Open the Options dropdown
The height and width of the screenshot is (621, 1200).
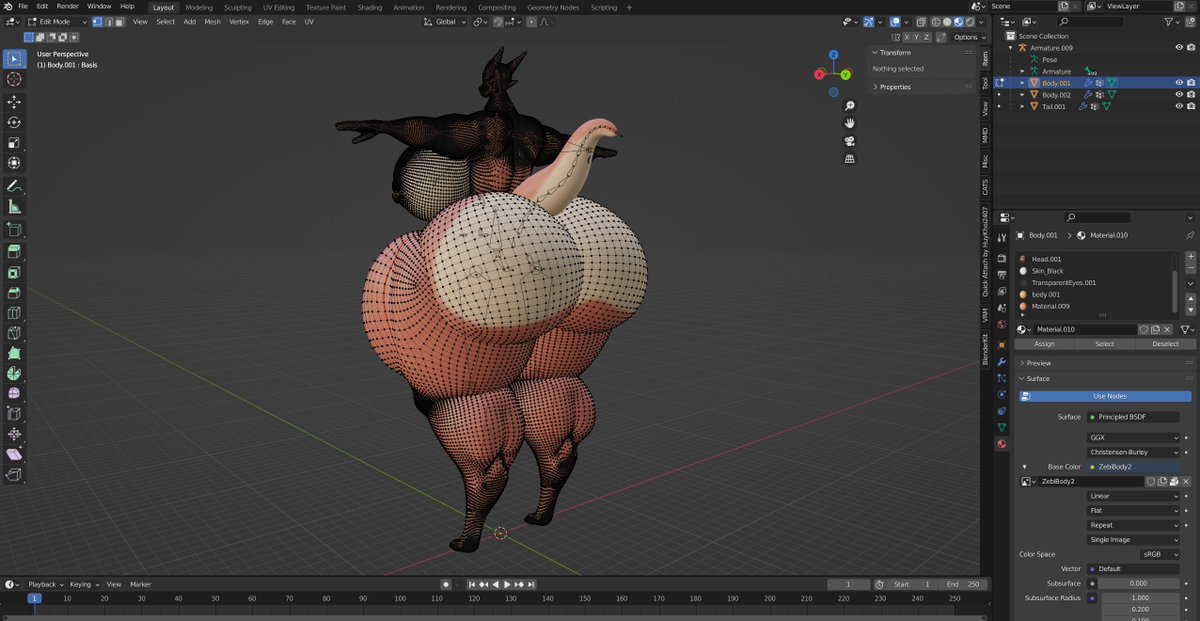(x=967, y=37)
